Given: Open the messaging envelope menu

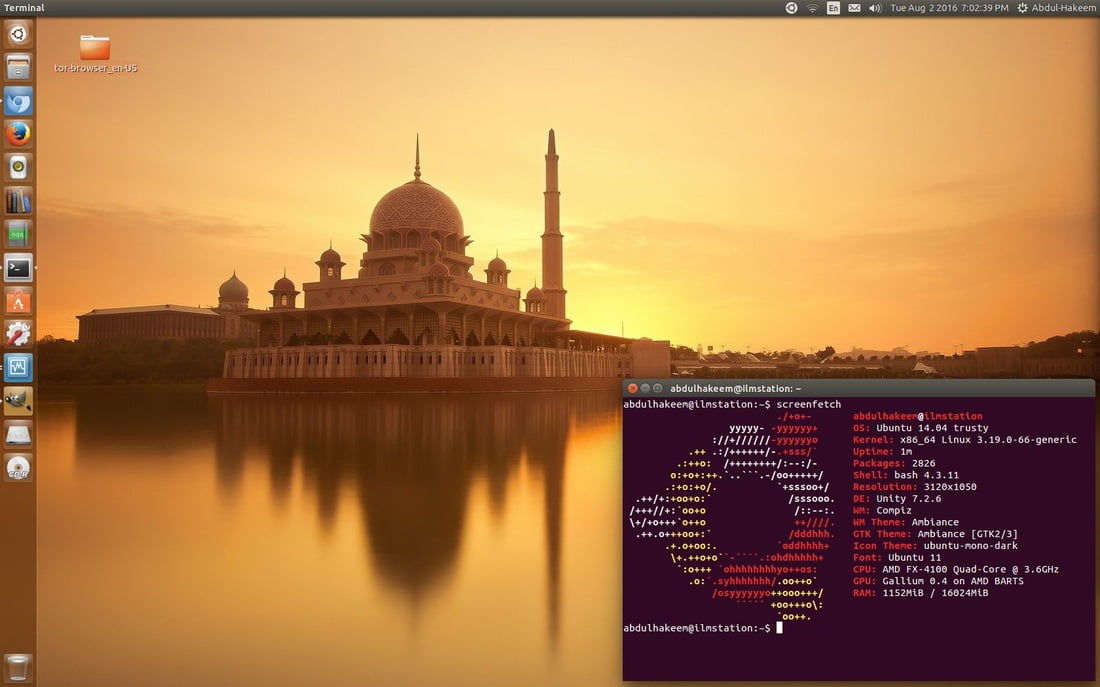Looking at the screenshot, I should 854,8.
